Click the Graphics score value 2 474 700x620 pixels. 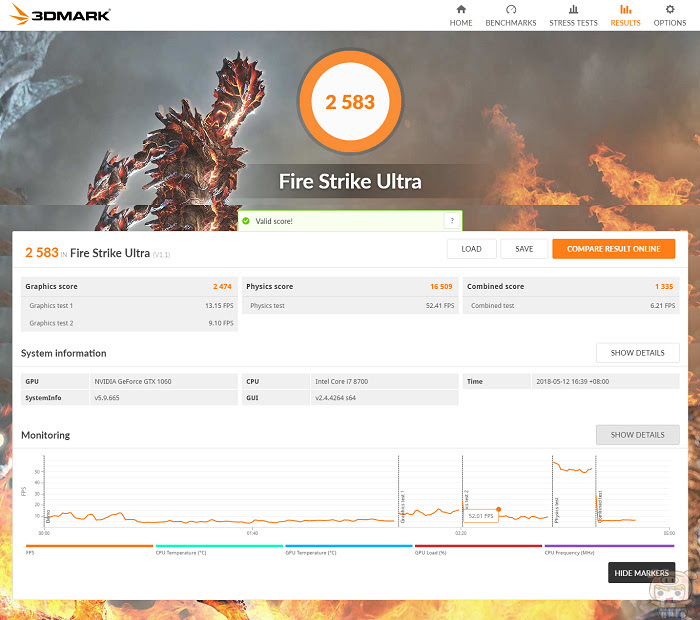pos(222,286)
